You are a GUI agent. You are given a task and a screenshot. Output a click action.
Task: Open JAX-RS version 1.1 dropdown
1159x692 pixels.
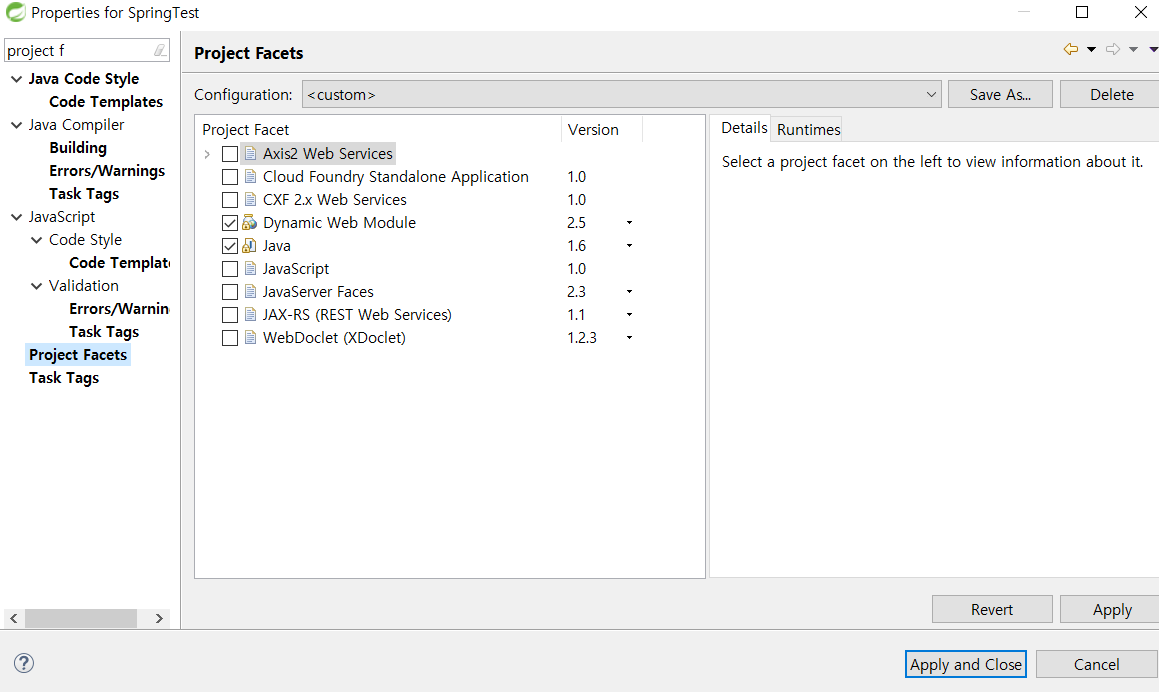[x=629, y=314]
